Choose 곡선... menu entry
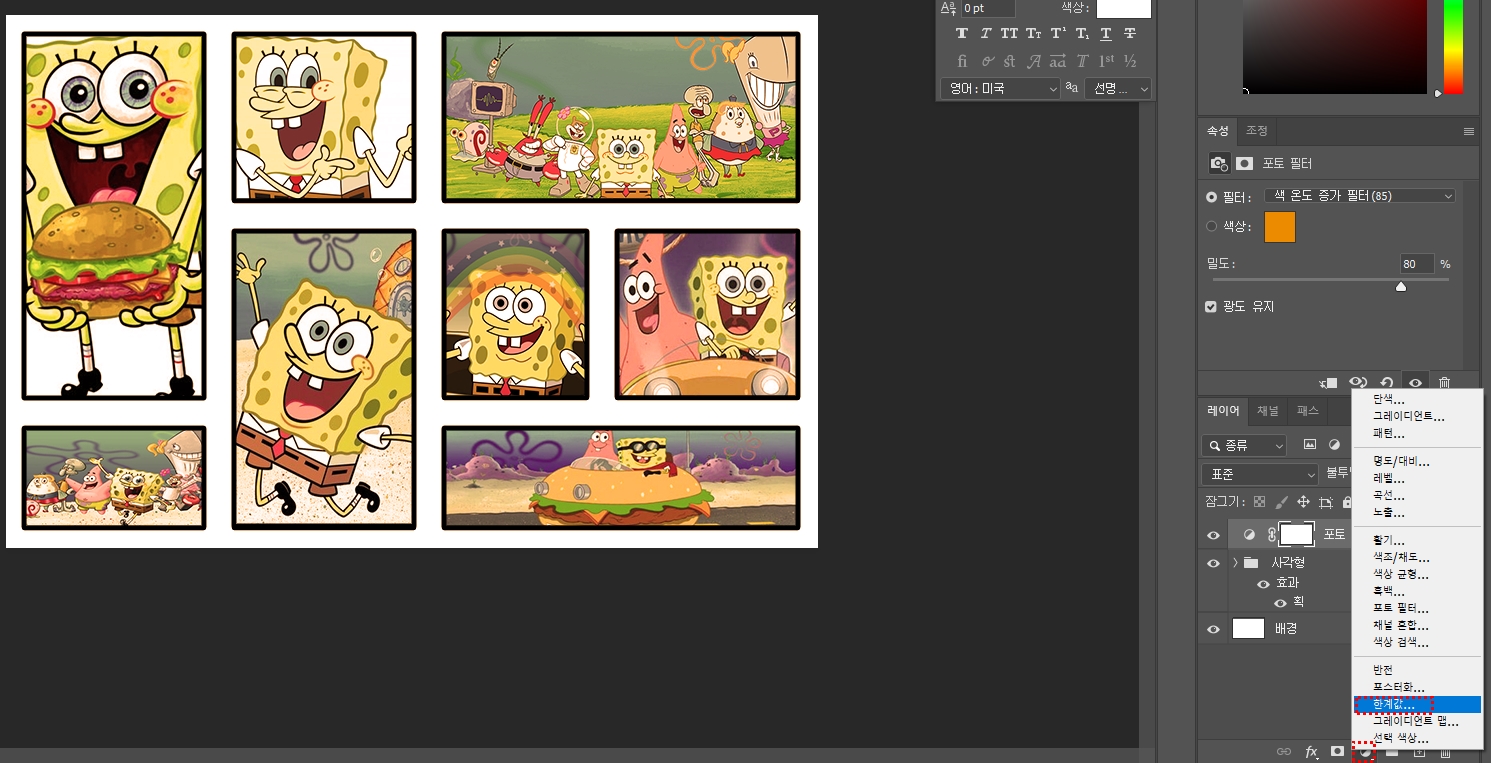Screen dimensions: 1491x763 1417,496
